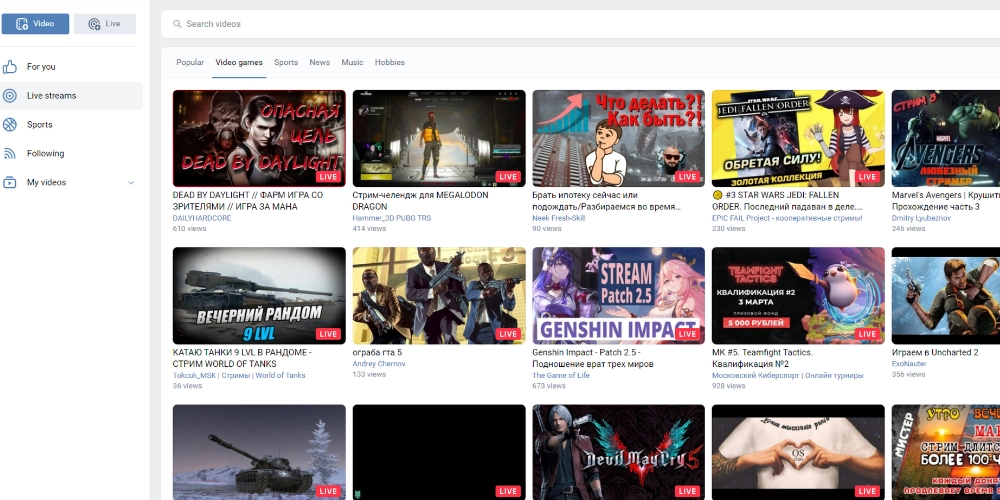Open Andrey Chernov's channel link
This screenshot has height=500, width=1000.
pyautogui.click(x=379, y=364)
